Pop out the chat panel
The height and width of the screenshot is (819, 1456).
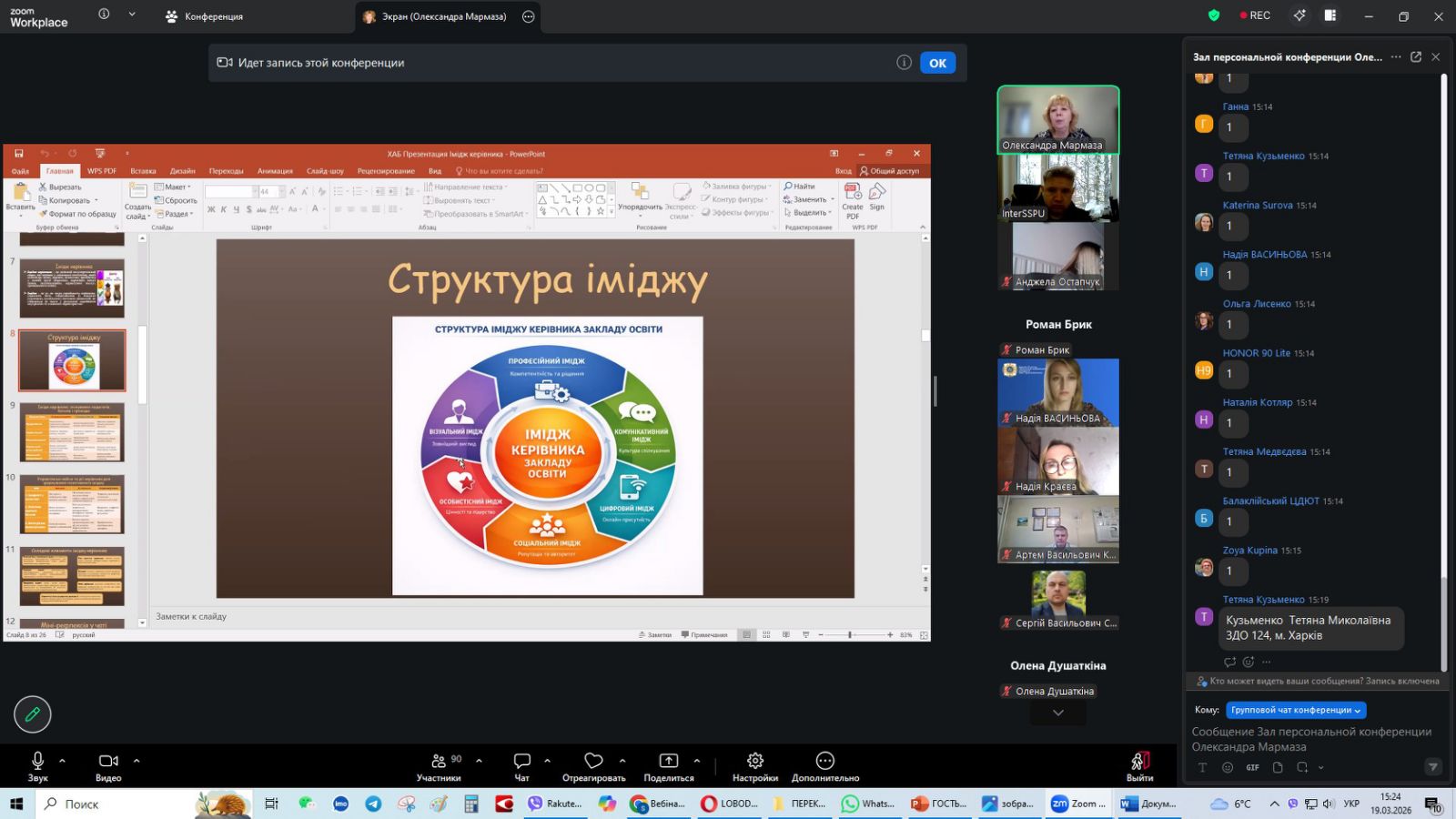point(1416,57)
